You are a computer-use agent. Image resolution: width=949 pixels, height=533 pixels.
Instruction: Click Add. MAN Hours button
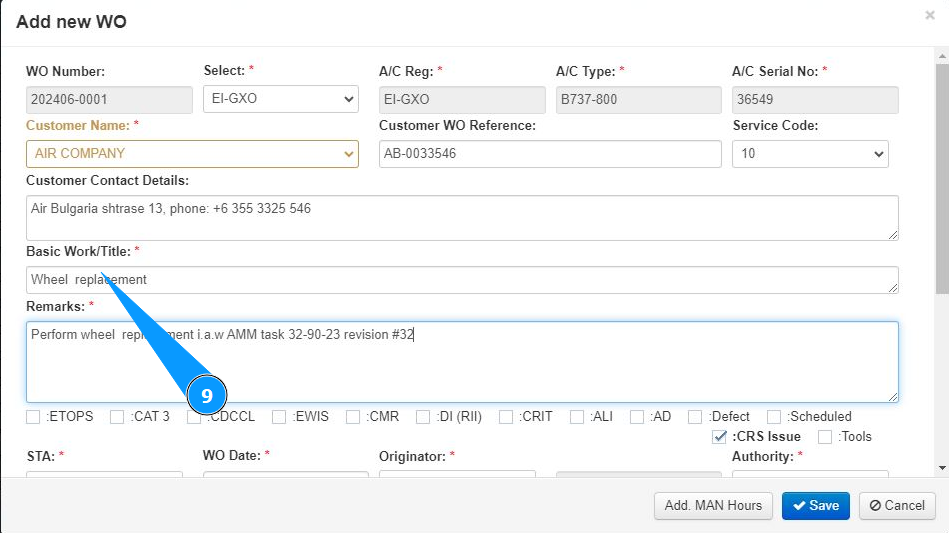pos(713,505)
